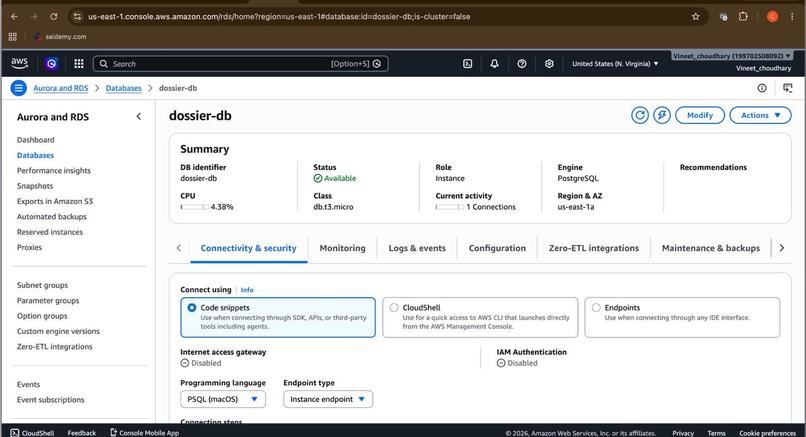This screenshot has height=437, width=806.
Task: Open the browser extensions puzzle icon
Action: (x=743, y=16)
